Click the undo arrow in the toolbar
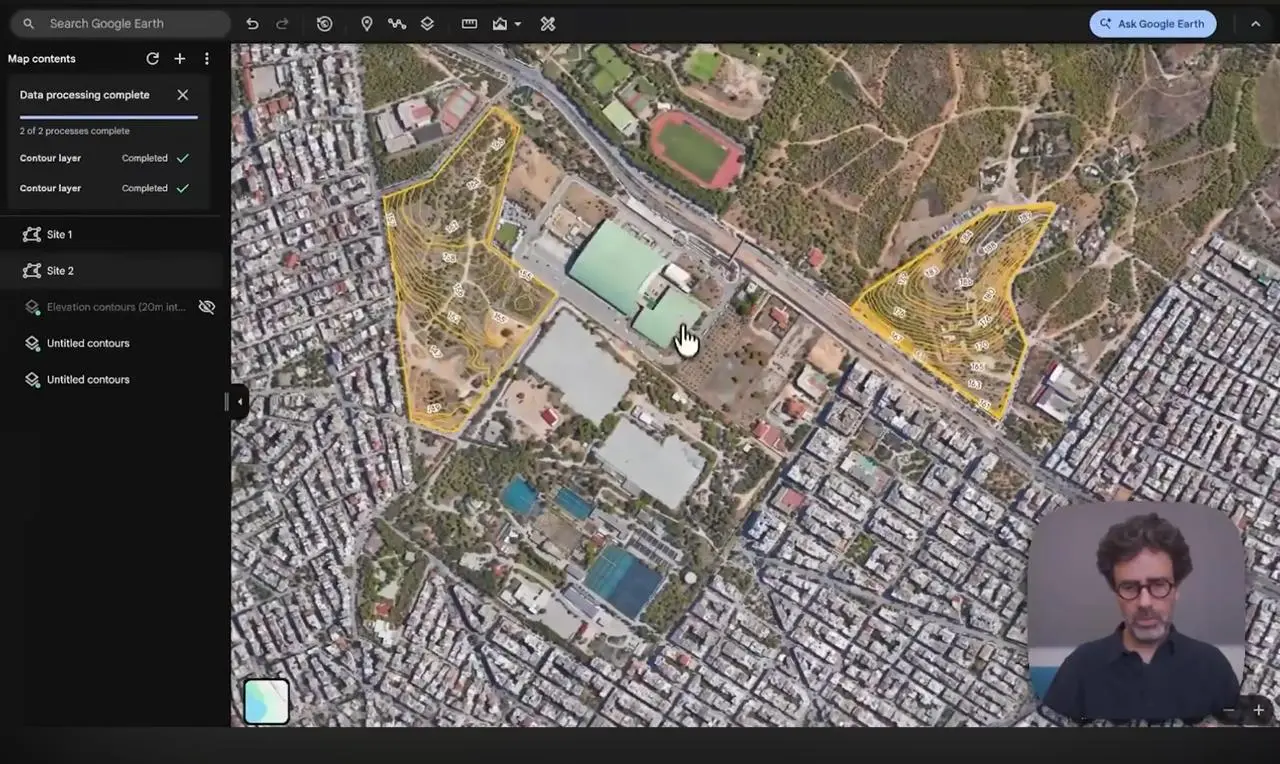The image size is (1280, 764). tap(252, 24)
